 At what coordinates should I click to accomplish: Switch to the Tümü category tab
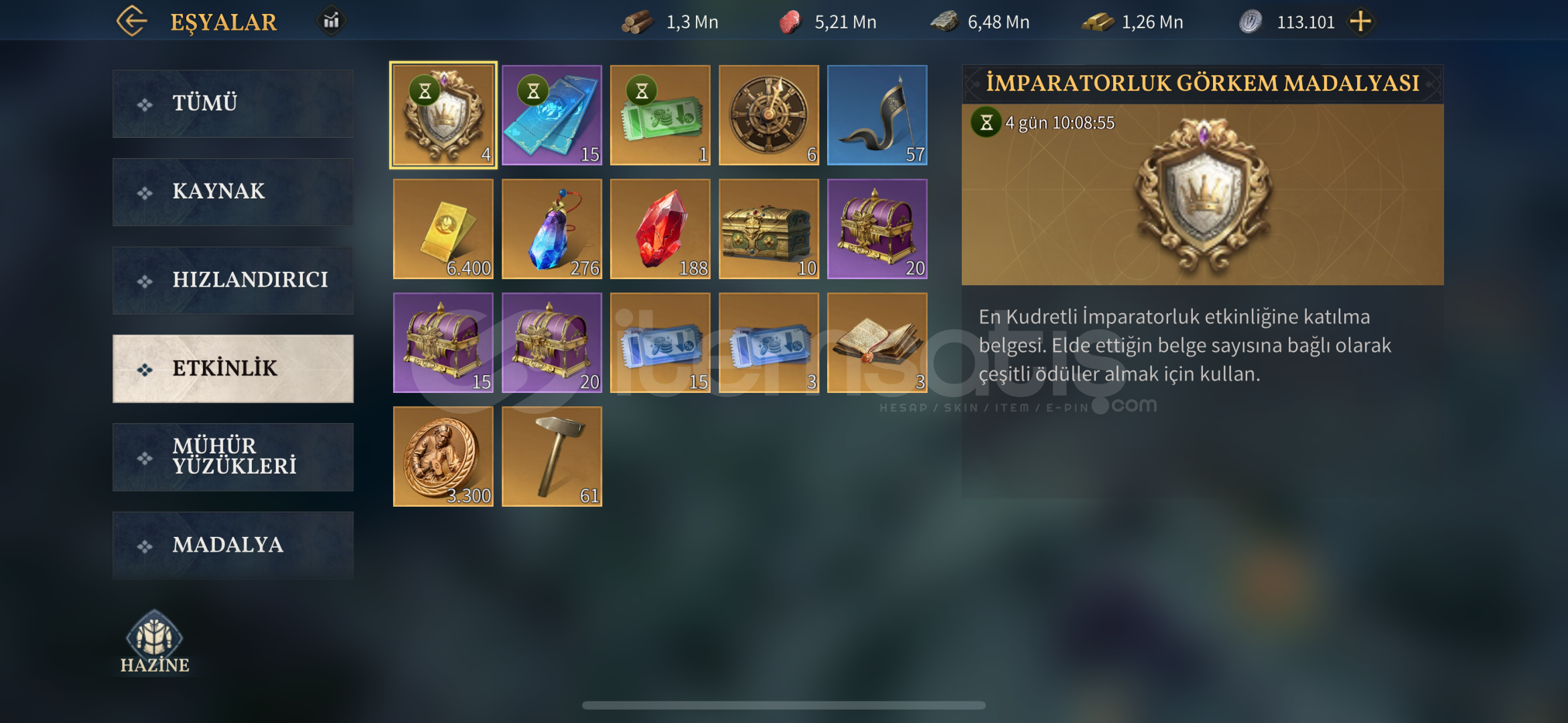pos(233,104)
